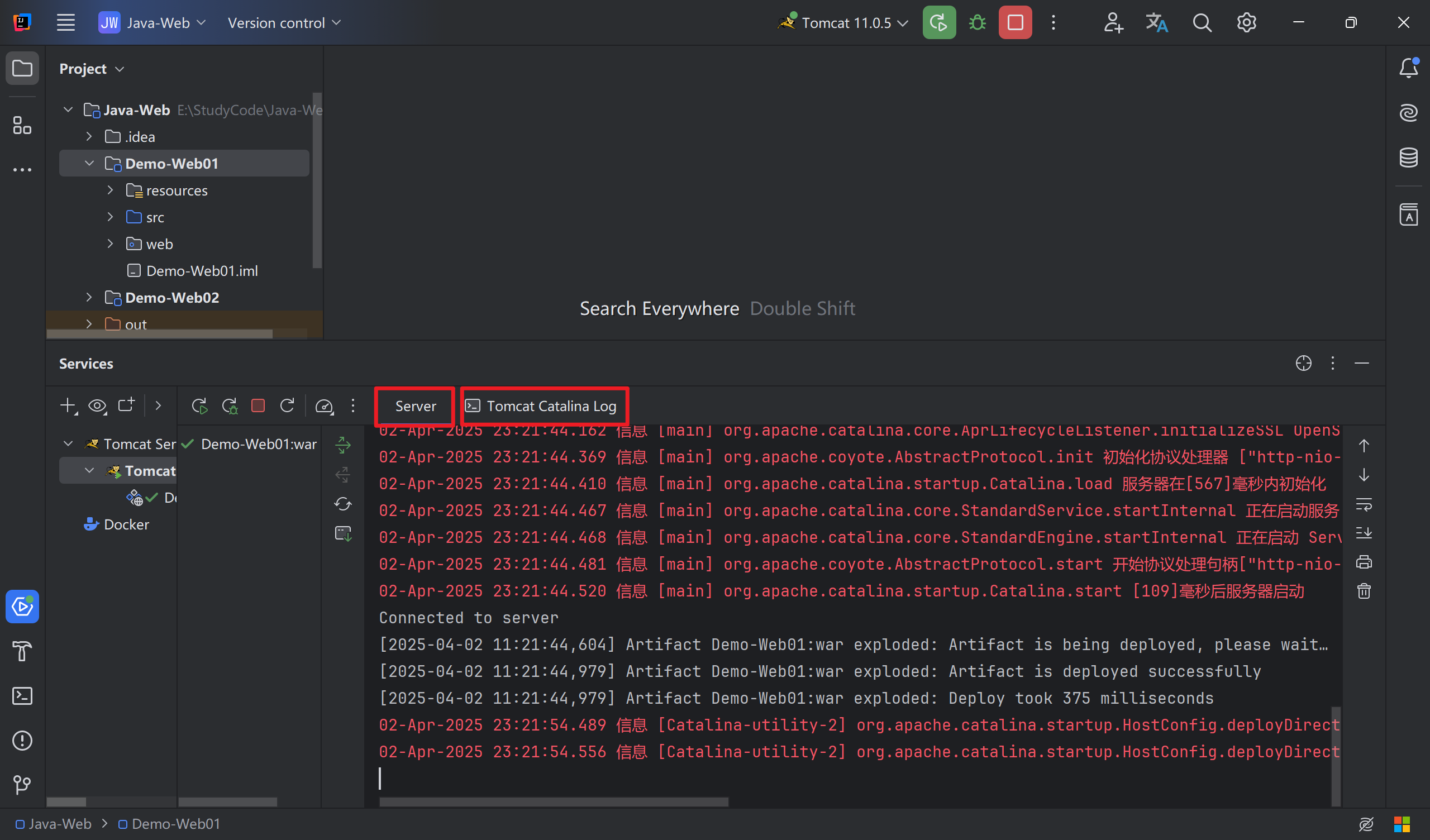The height and width of the screenshot is (840, 1430).
Task: Click Deploy All arrow icon
Action: (x=343, y=445)
